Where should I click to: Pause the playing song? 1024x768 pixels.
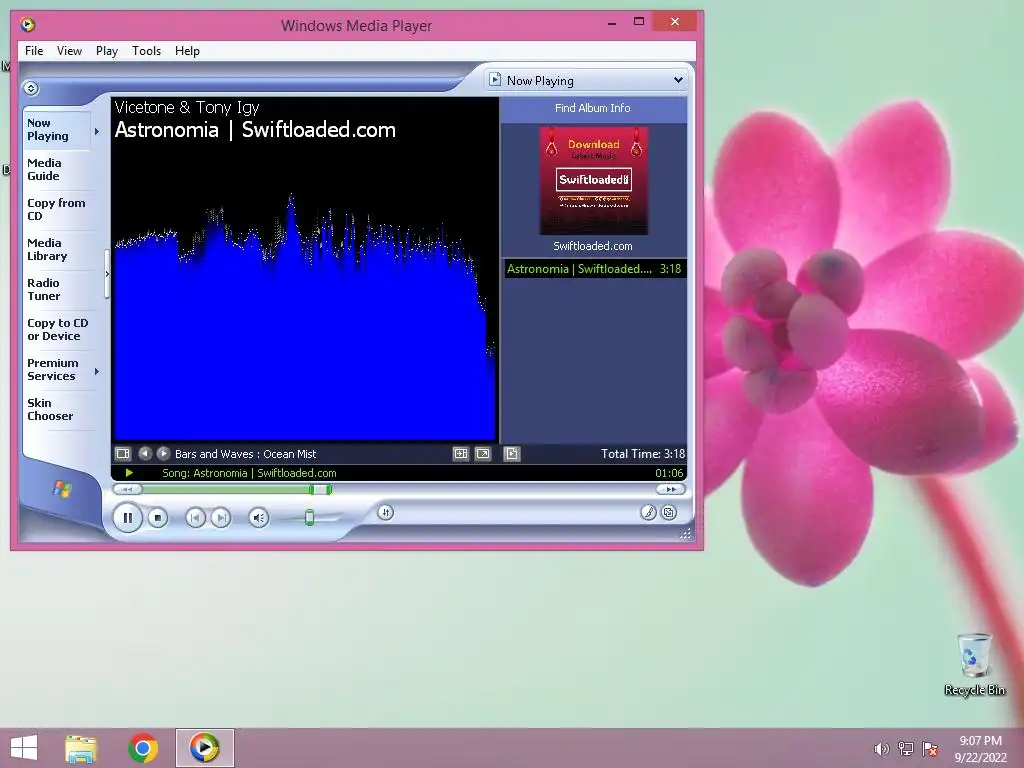pos(127,518)
